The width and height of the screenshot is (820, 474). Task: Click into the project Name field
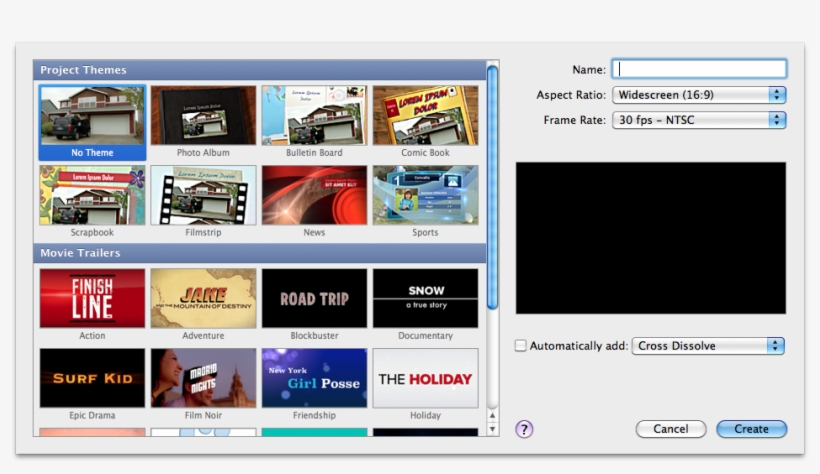pos(699,69)
